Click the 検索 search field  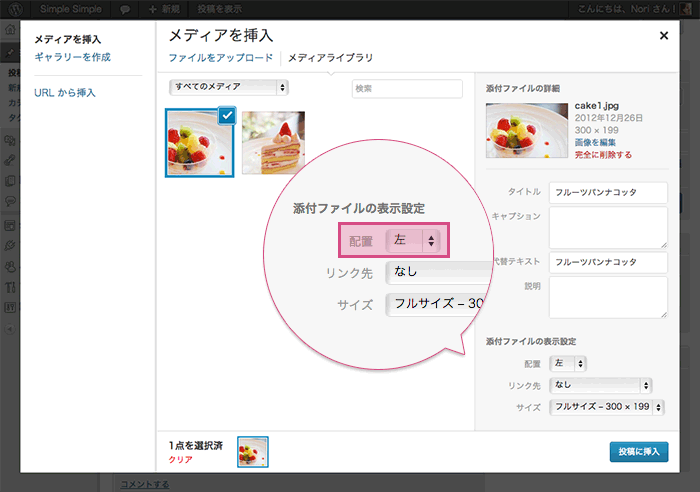[x=407, y=89]
